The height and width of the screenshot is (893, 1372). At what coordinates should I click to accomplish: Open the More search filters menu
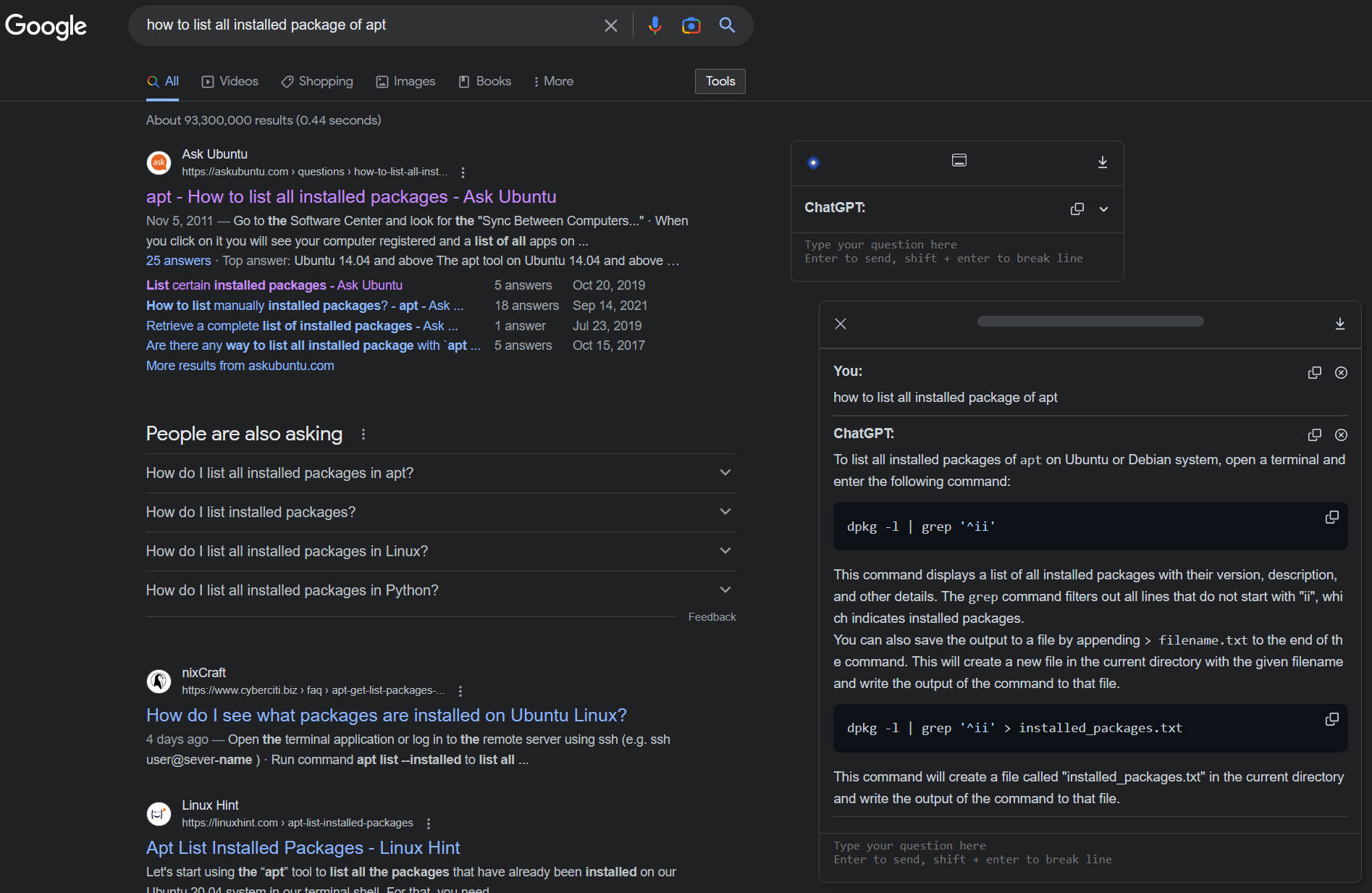[553, 82]
